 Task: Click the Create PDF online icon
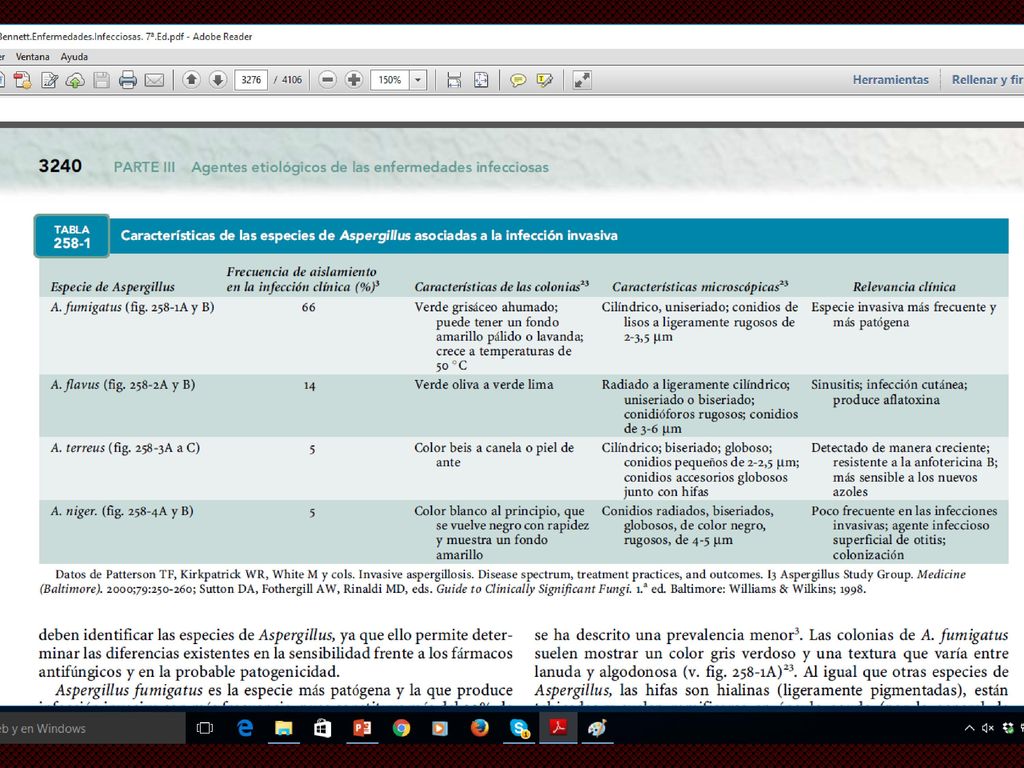[x=22, y=80]
